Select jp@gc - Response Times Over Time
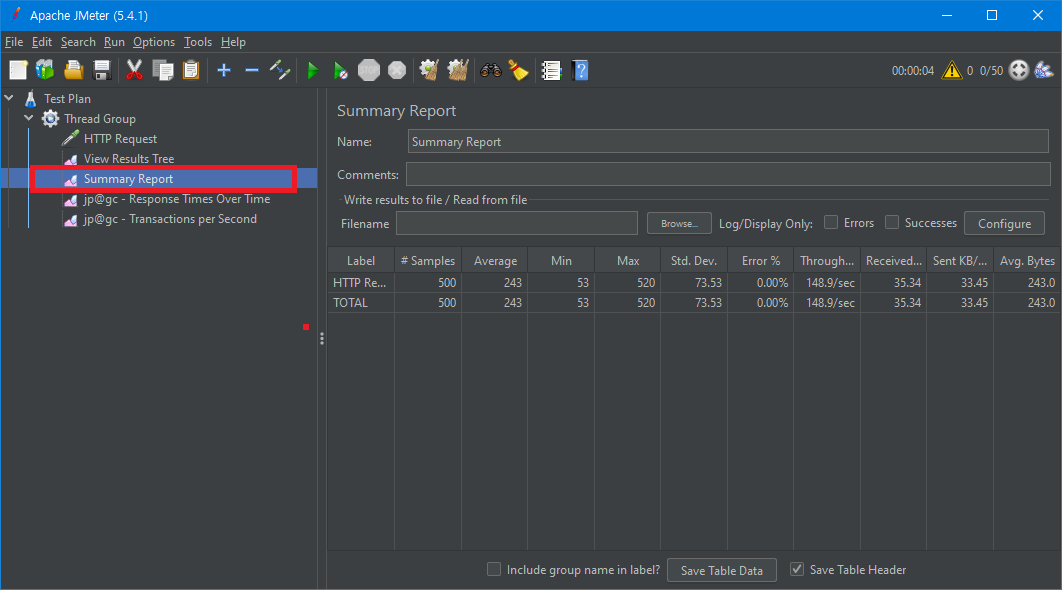Image resolution: width=1062 pixels, height=590 pixels. (177, 199)
